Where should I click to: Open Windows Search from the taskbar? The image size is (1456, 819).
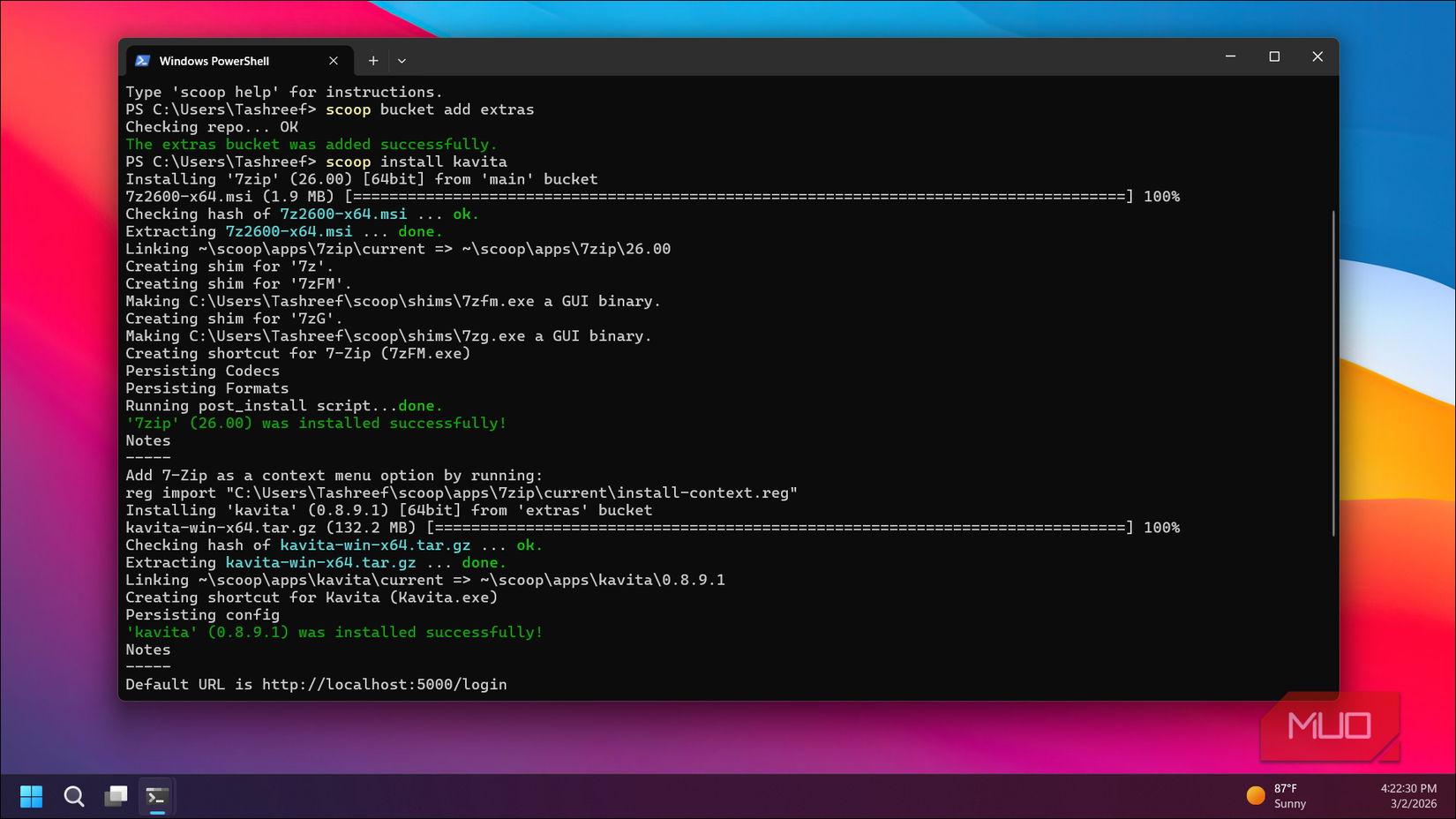pos(74,796)
